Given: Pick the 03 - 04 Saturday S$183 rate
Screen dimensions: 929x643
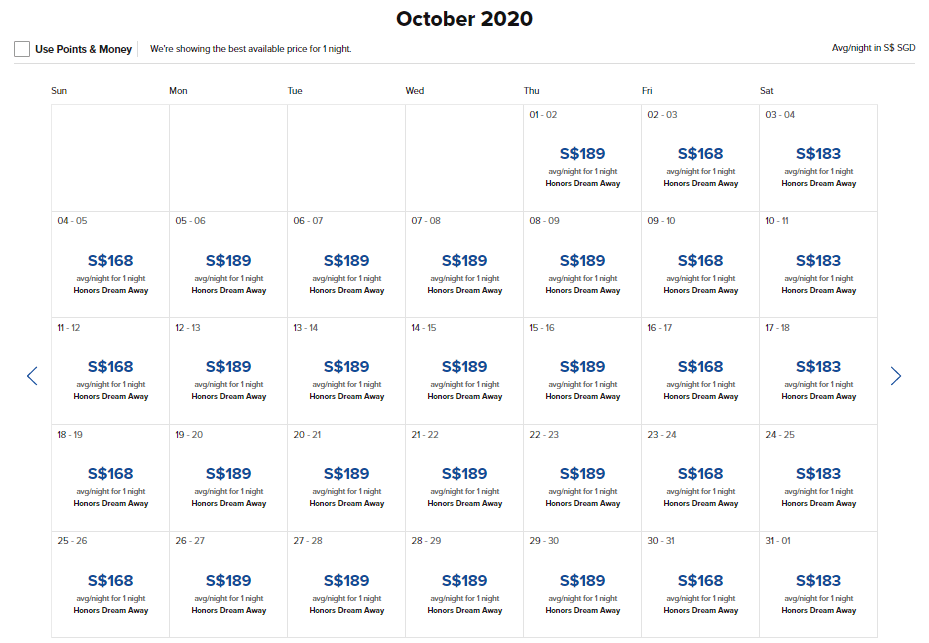Looking at the screenshot, I should click(818, 154).
